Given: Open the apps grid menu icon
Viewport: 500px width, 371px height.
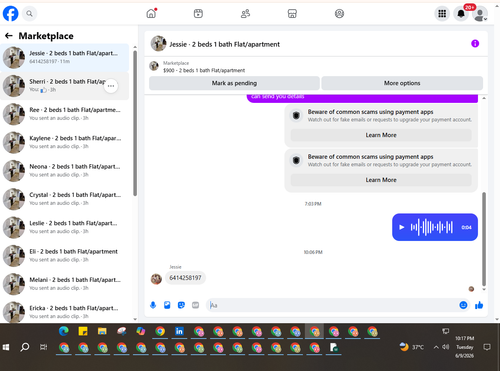Looking at the screenshot, I should point(442,14).
